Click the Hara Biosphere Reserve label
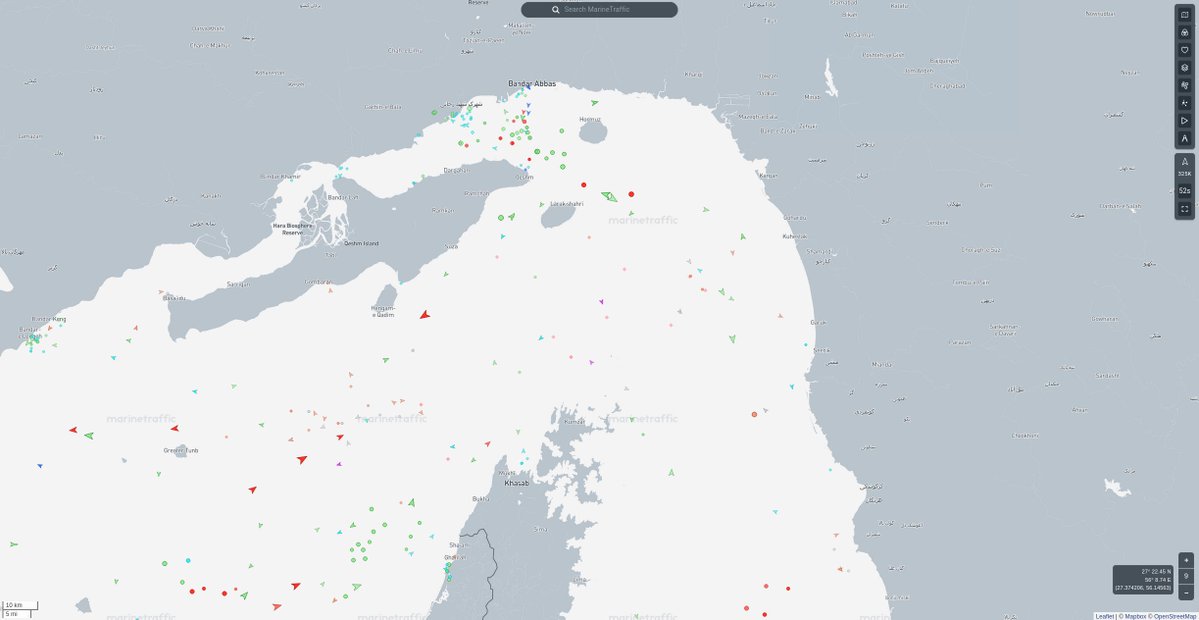Screen dimensions: 1199x620 293,229
